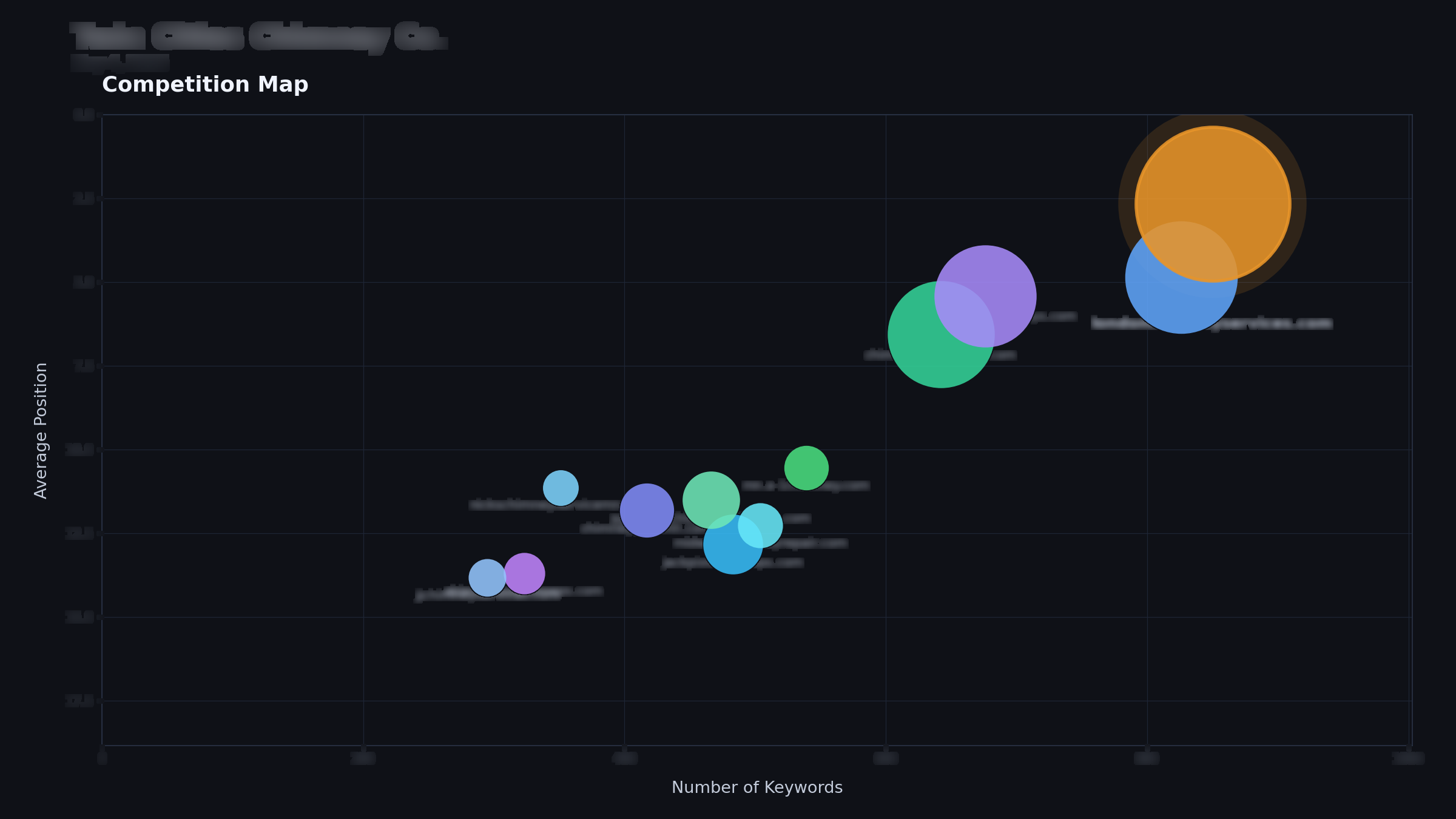Screen dimensions: 1456x819
Task: Click the domain label beside small green bubble
Action: (x=806, y=485)
